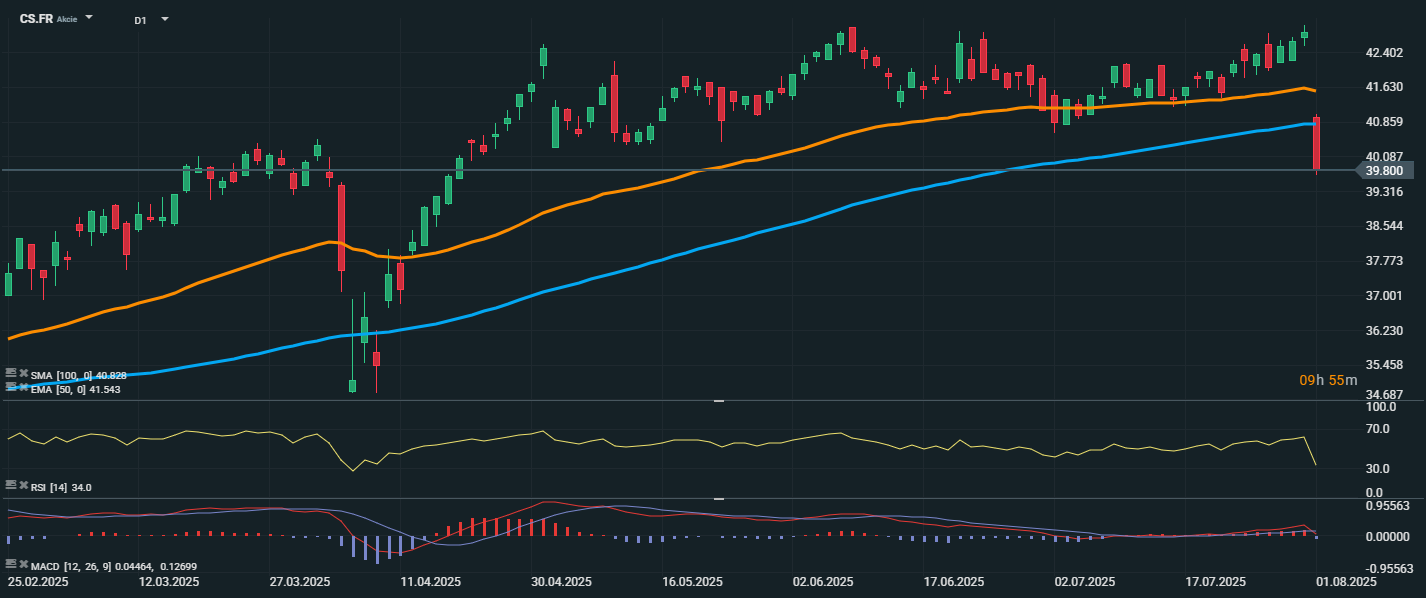Remove the EMA indicator with its X
The height and width of the screenshot is (598, 1426).
(x=23, y=388)
